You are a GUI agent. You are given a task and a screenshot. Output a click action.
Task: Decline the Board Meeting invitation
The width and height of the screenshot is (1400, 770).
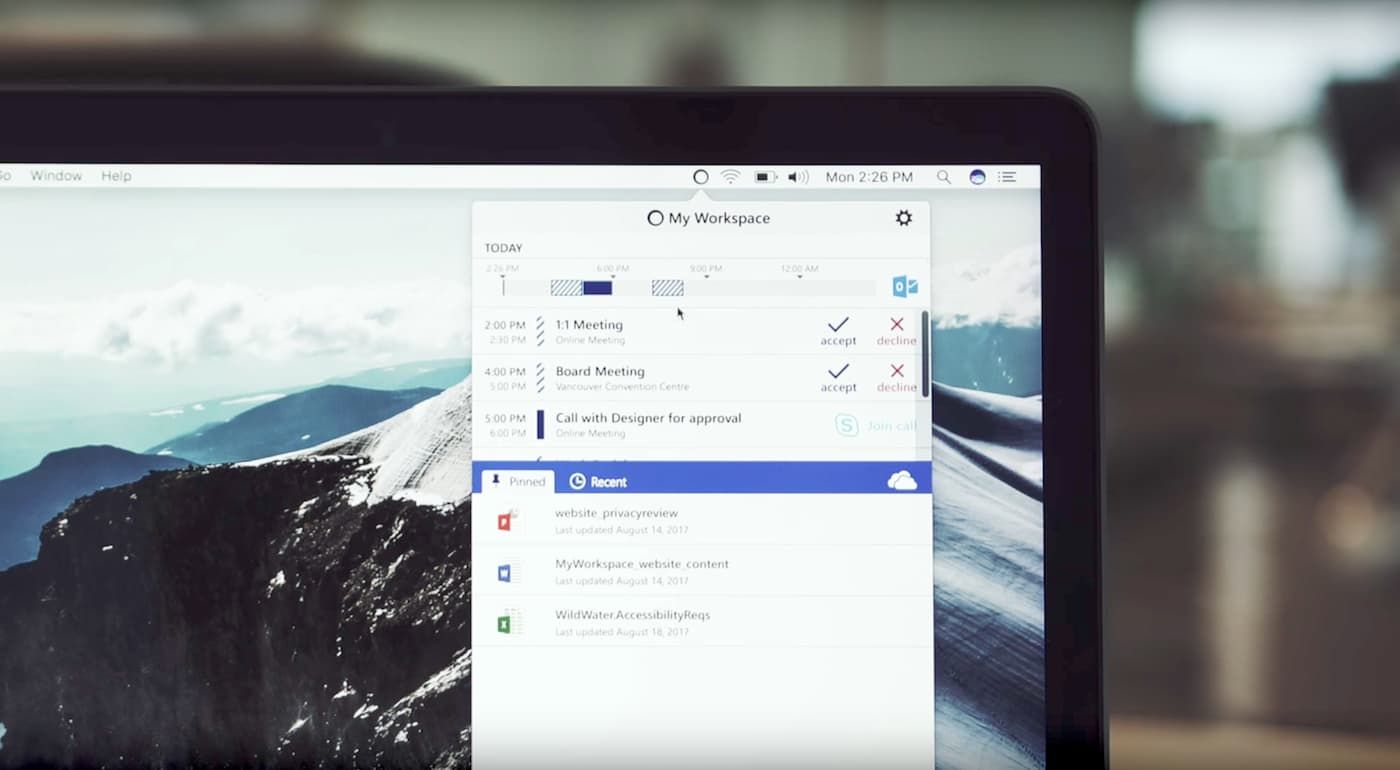[x=896, y=377]
